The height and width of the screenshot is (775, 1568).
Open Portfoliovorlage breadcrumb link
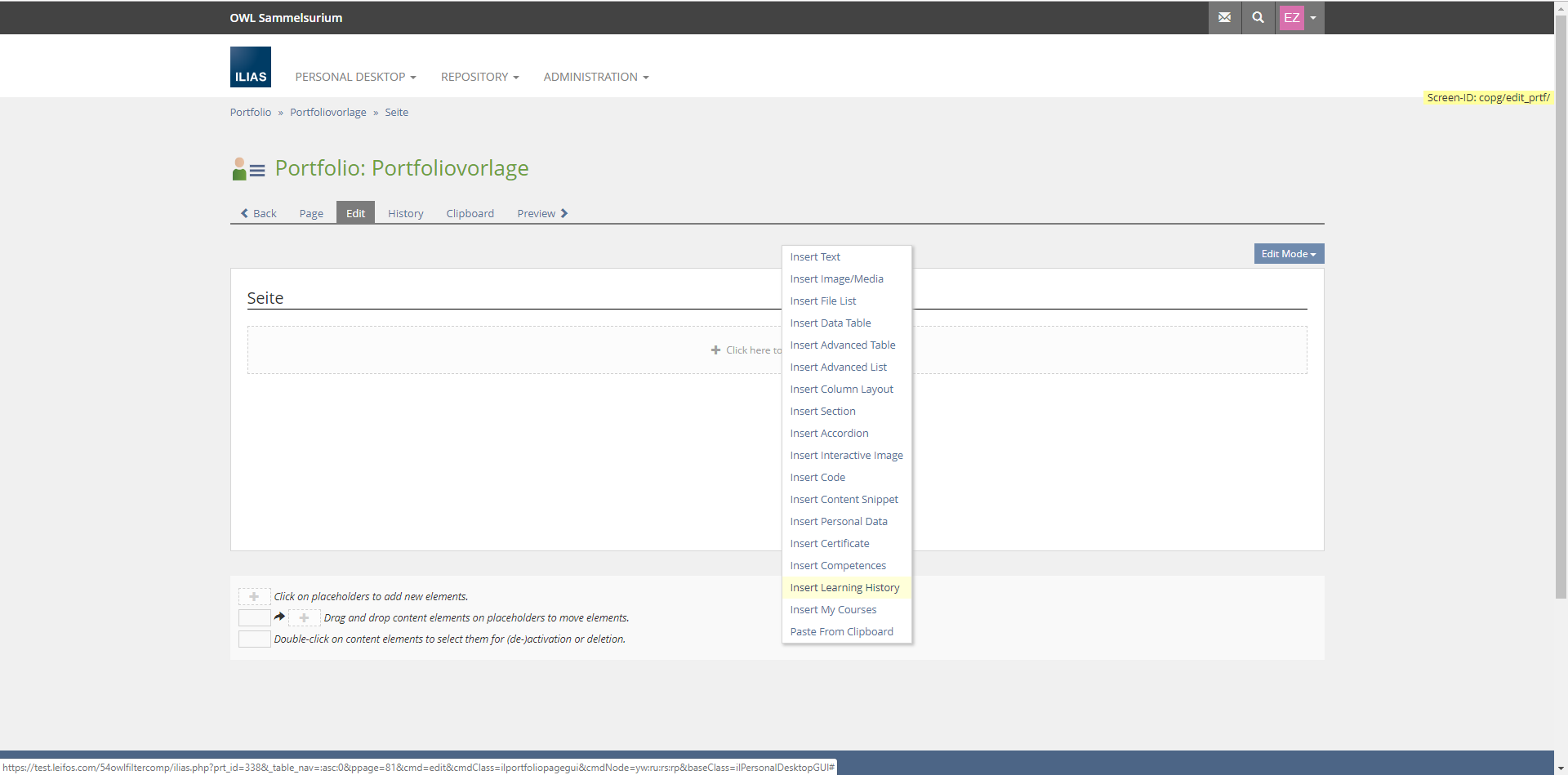pos(327,113)
